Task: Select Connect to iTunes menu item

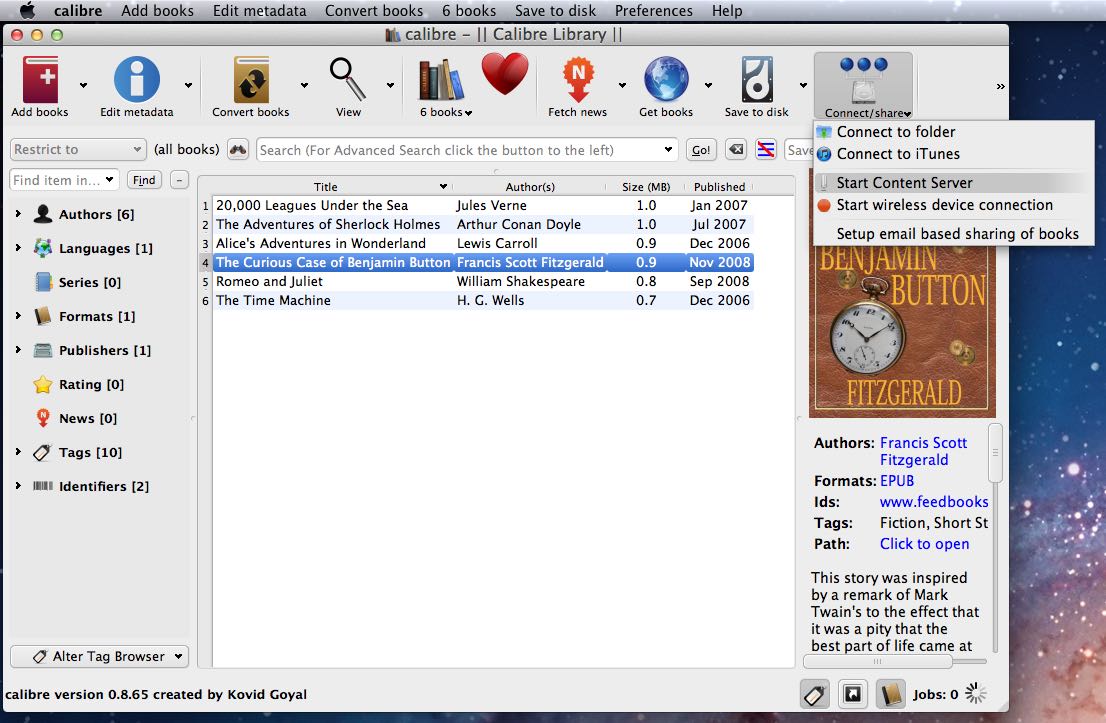Action: [953, 154]
